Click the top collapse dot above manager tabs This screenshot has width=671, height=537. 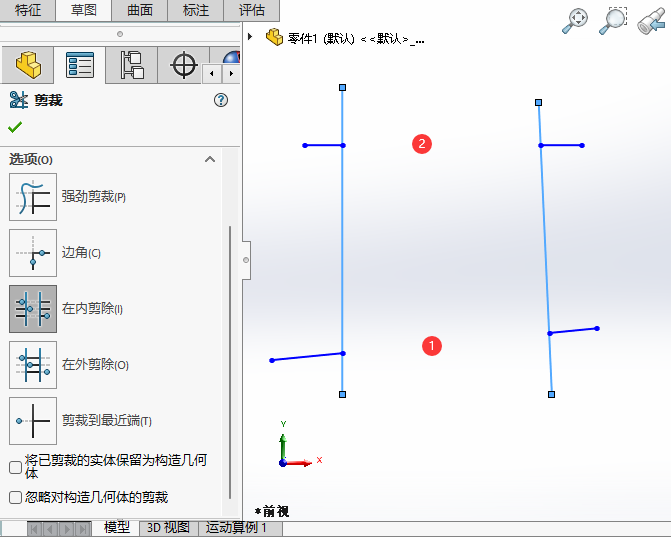120,34
